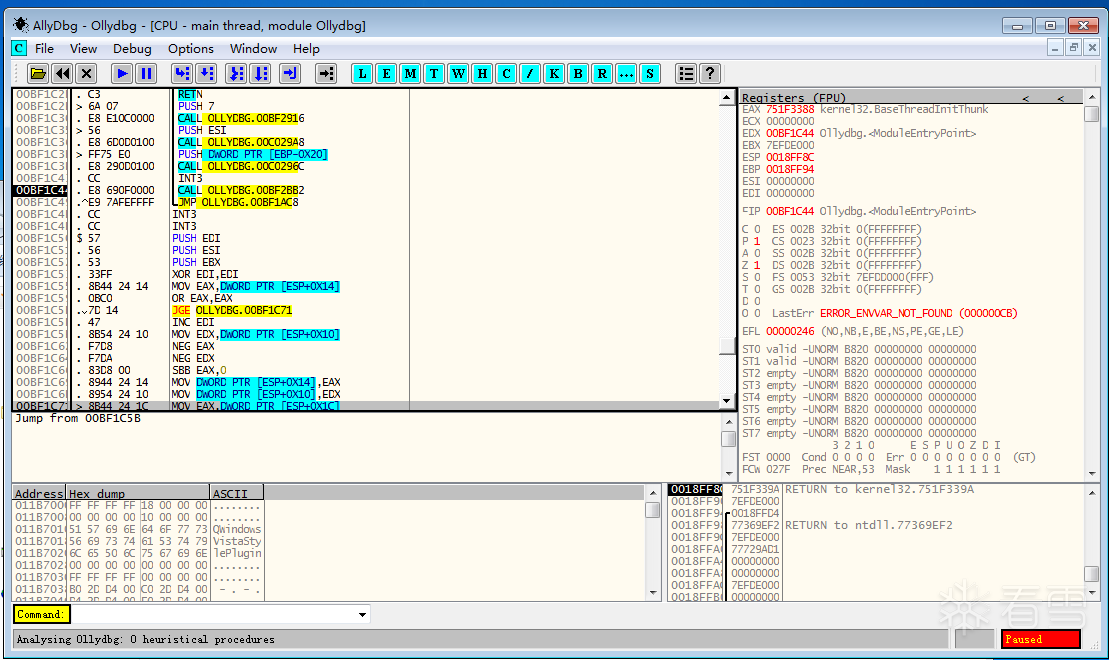Open the Options menu

click(191, 48)
